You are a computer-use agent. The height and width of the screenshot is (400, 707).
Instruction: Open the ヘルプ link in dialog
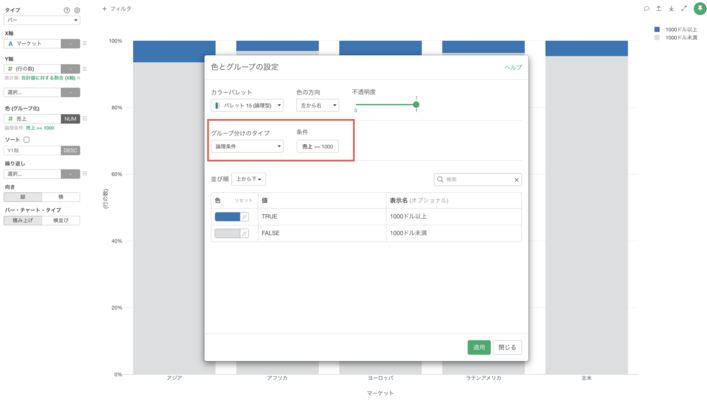coord(512,67)
